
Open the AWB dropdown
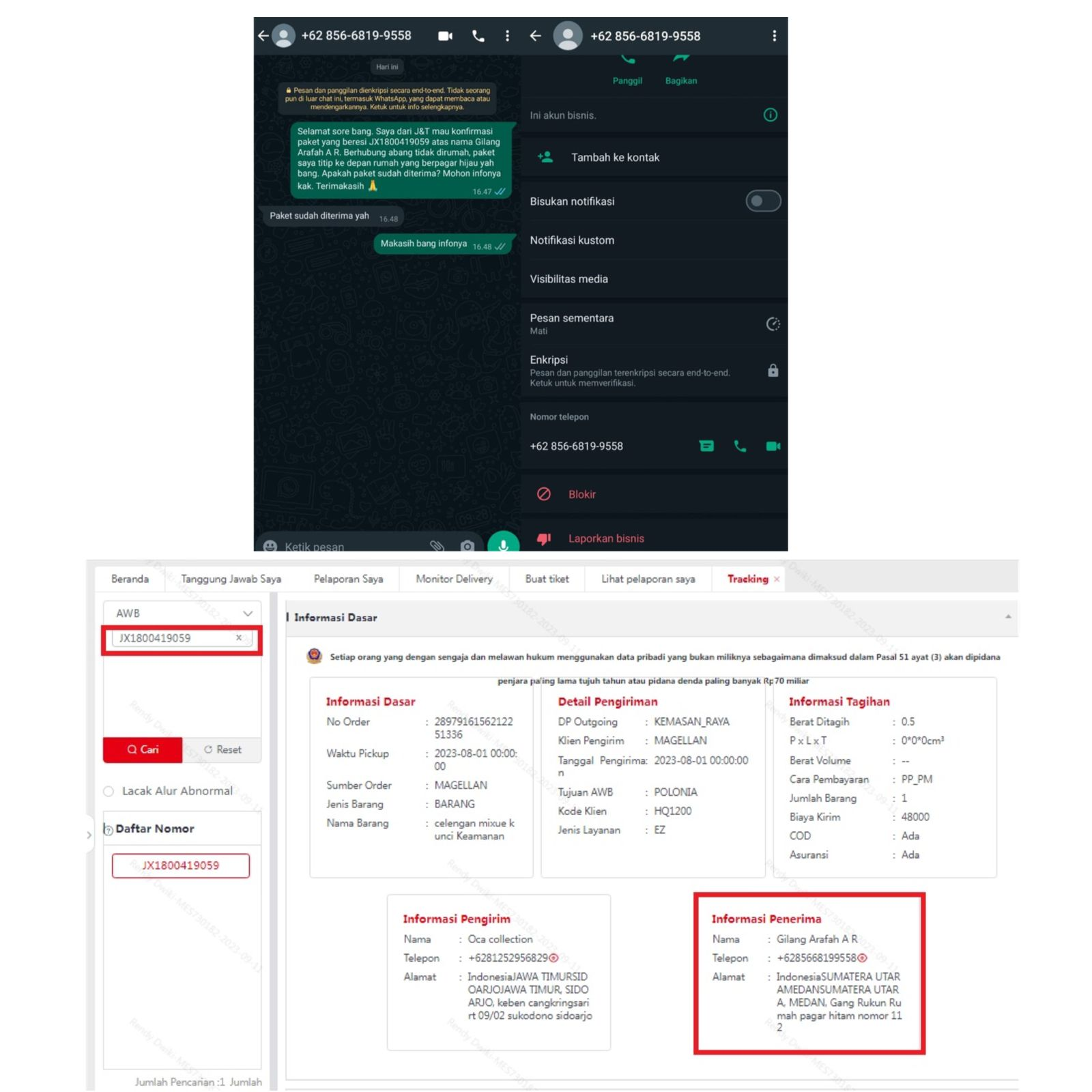[x=182, y=613]
